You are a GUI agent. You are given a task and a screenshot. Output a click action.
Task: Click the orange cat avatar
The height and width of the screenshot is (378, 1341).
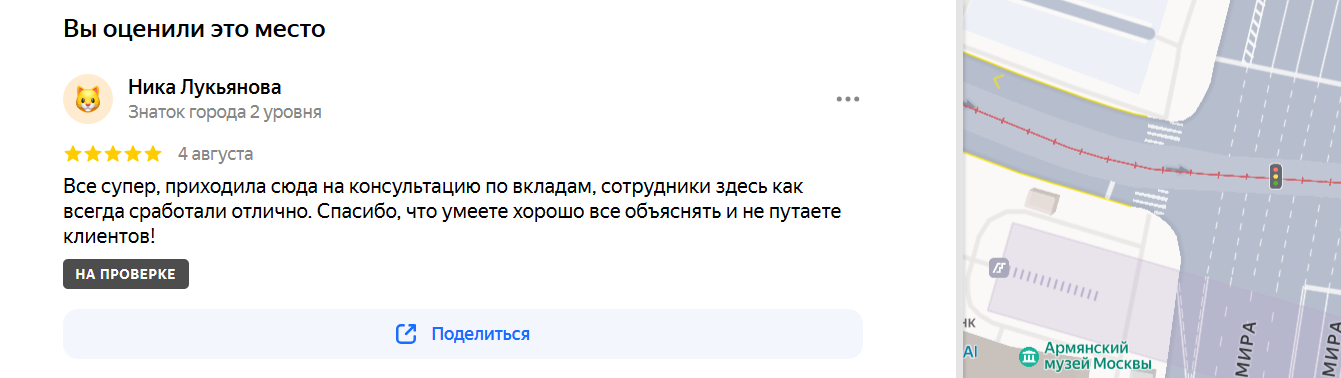pyautogui.click(x=88, y=99)
